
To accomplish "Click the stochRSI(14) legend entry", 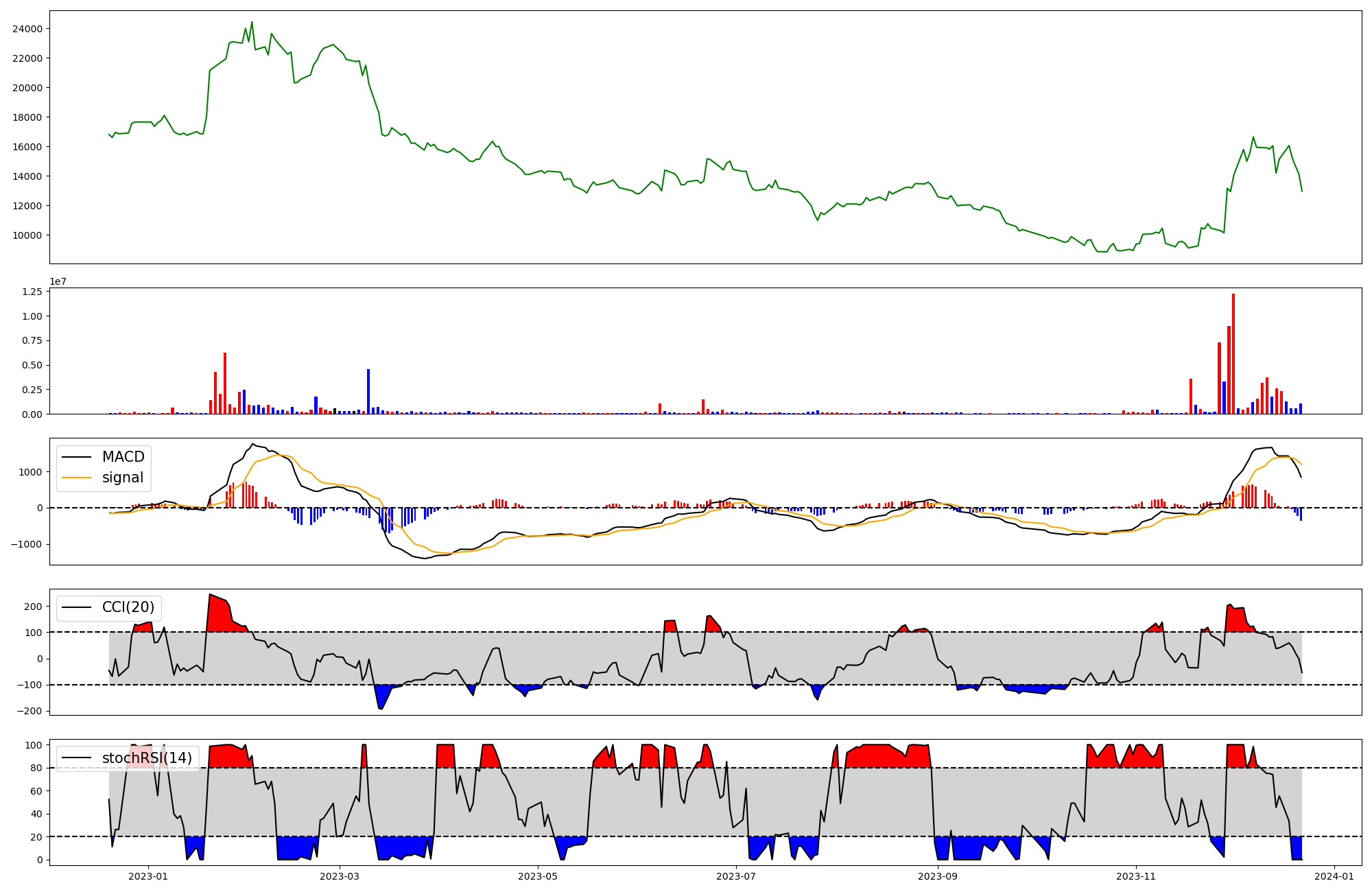I will pyautogui.click(x=147, y=758).
